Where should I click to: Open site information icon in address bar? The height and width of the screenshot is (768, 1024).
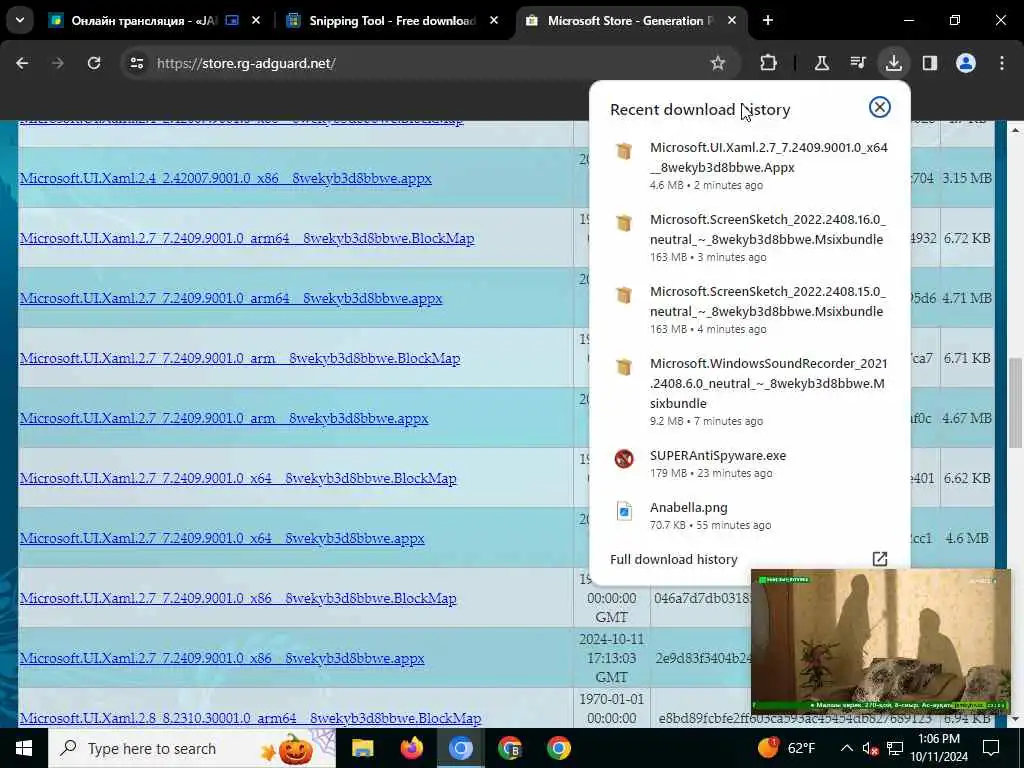coord(136,63)
